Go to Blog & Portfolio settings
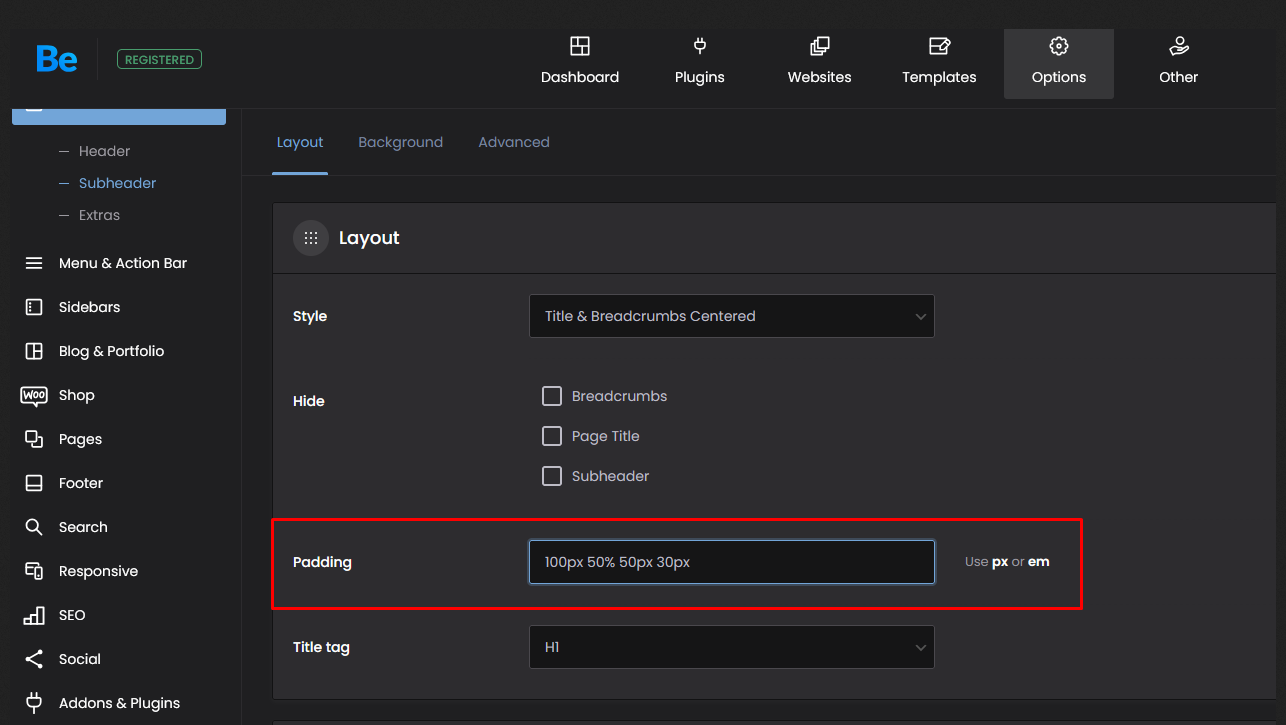 click(x=111, y=351)
